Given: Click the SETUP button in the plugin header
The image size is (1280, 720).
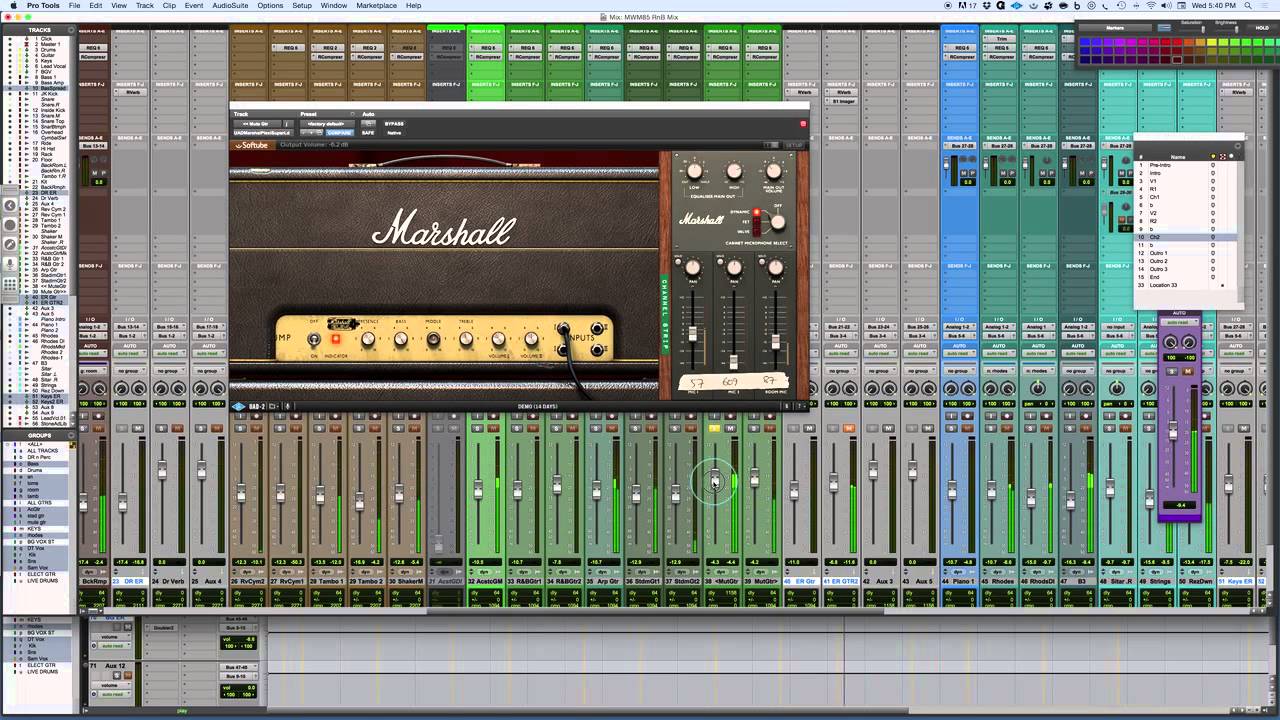Looking at the screenshot, I should tap(794, 145).
